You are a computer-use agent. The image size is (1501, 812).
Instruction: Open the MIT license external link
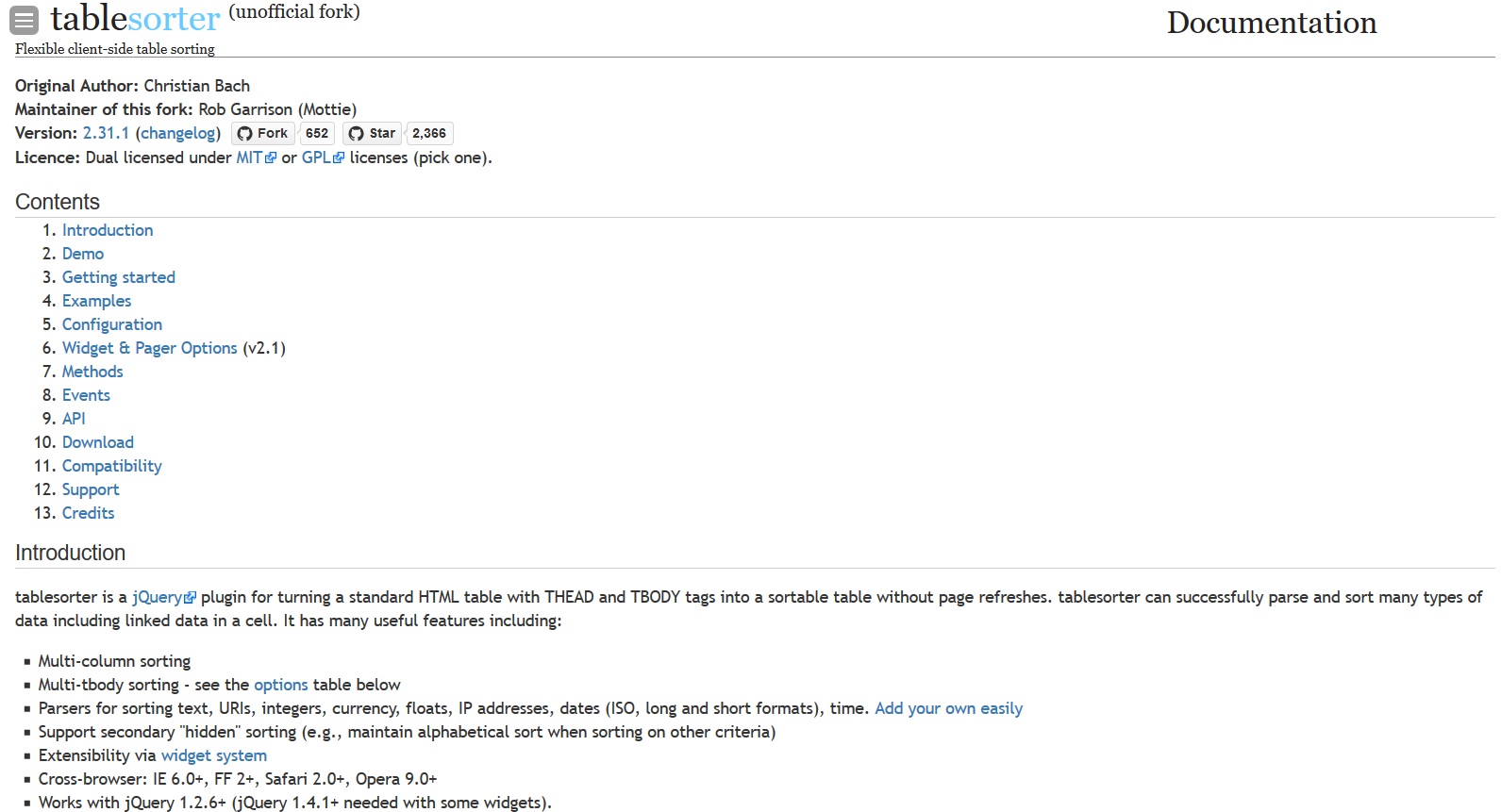point(257,157)
